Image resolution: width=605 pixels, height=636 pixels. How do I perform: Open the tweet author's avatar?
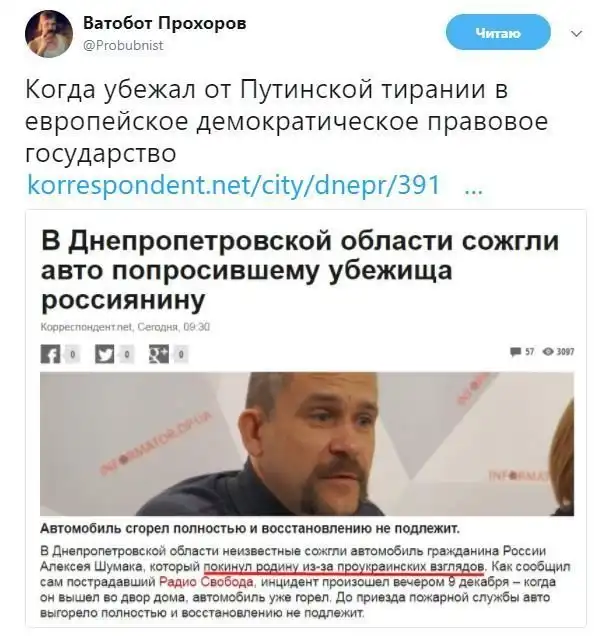tap(49, 34)
